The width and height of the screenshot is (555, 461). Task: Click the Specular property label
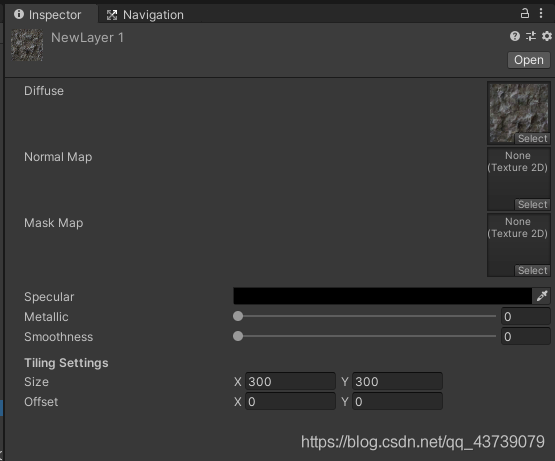[49, 297]
